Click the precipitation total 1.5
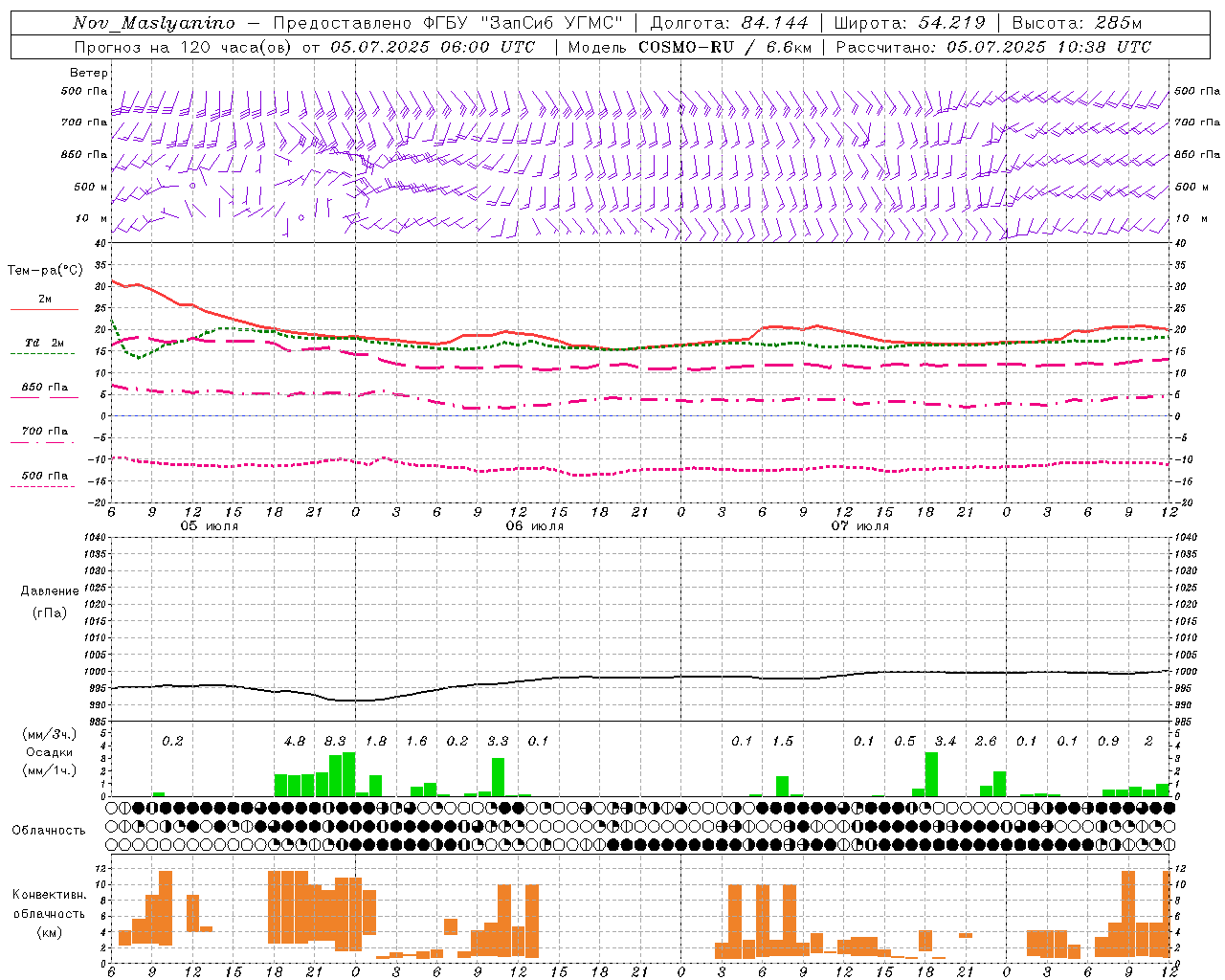Screen dimensions: 1225x980 [783, 741]
